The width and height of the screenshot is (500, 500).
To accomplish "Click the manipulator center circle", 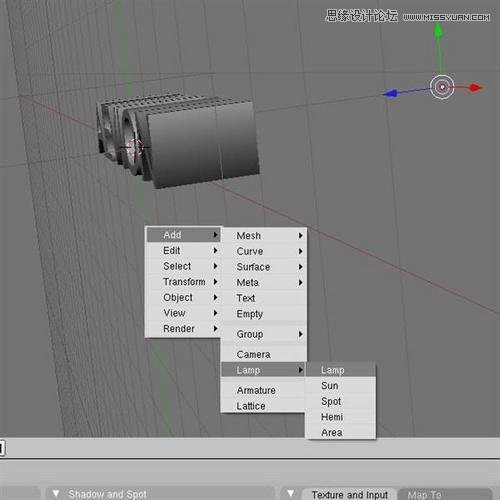I will click(442, 87).
